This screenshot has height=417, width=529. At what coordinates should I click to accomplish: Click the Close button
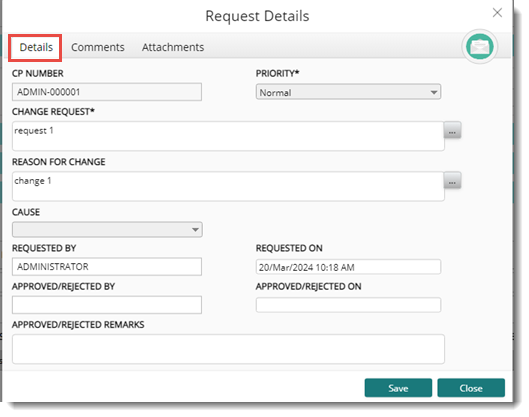point(471,388)
